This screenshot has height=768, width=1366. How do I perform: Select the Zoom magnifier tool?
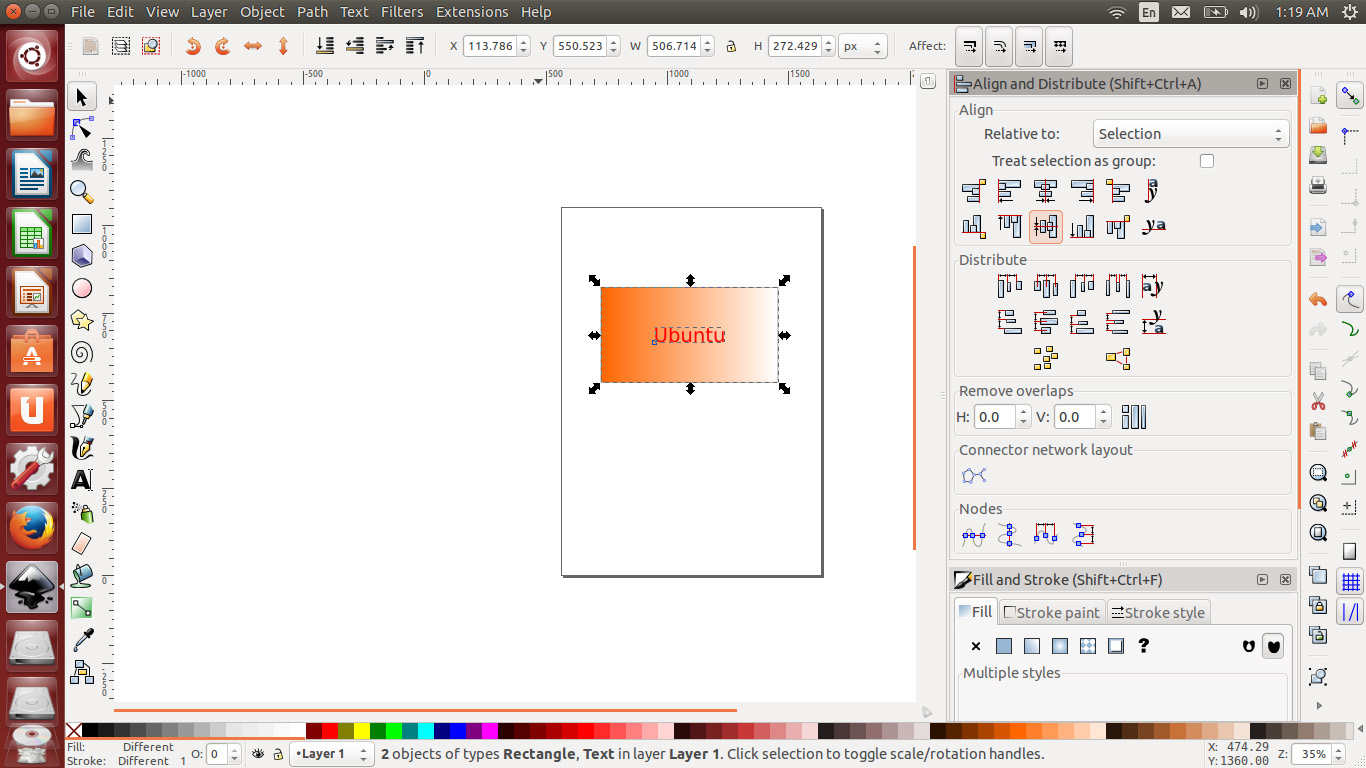[82, 192]
